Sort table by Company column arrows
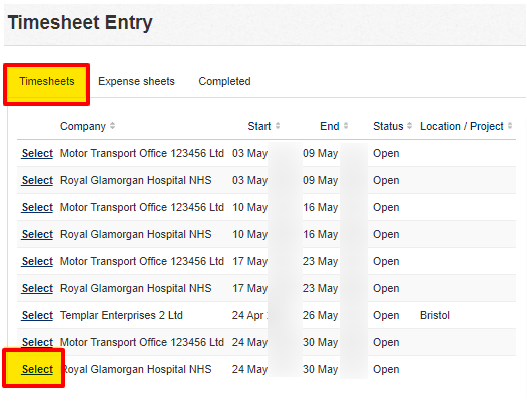Viewport: 527px width, 418px height. (113, 126)
